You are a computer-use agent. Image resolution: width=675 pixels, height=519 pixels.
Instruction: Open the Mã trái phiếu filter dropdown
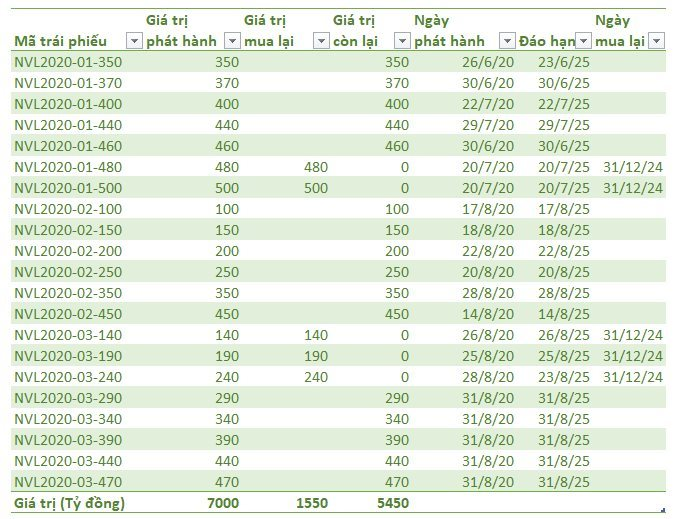(134, 41)
